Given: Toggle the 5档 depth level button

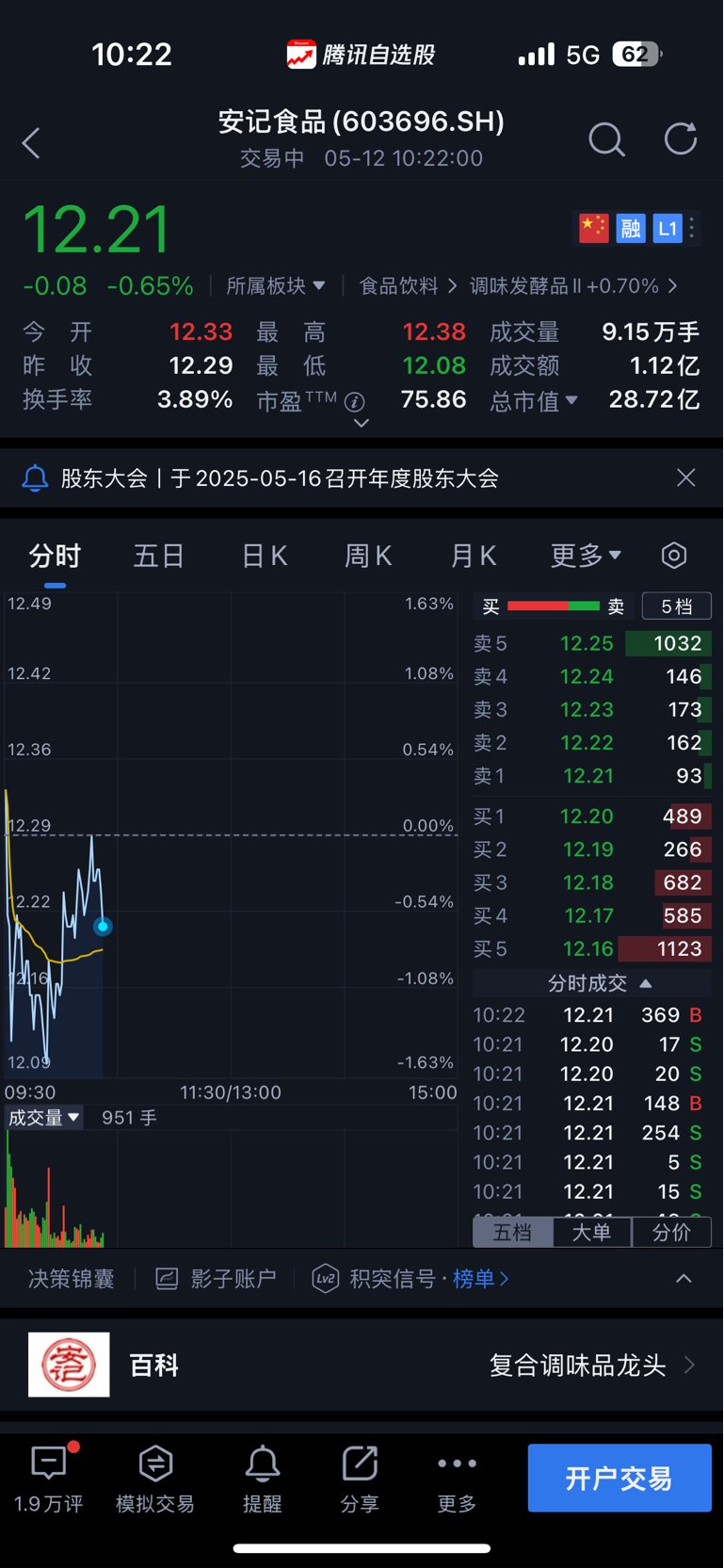Looking at the screenshot, I should 676,606.
